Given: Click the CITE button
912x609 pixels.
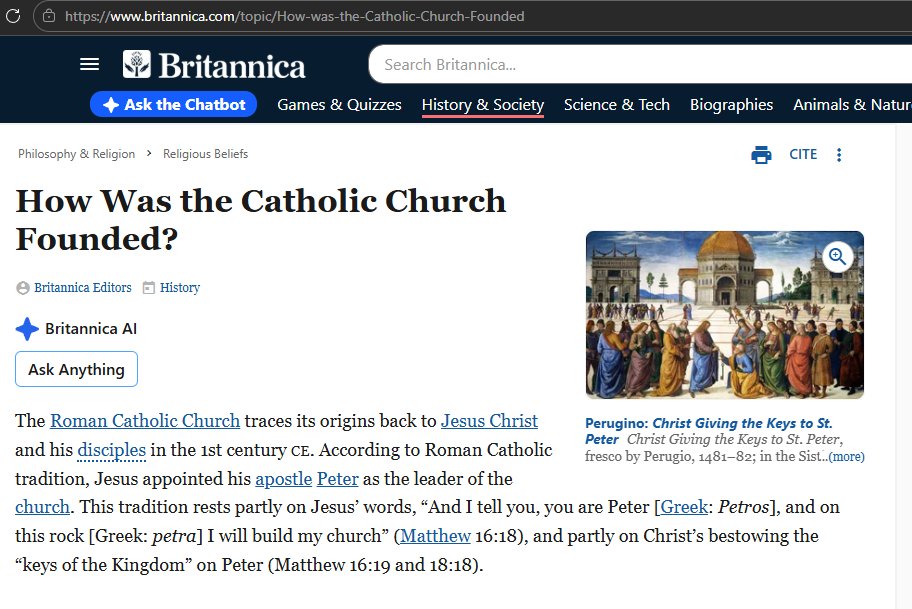Looking at the screenshot, I should click(x=803, y=155).
